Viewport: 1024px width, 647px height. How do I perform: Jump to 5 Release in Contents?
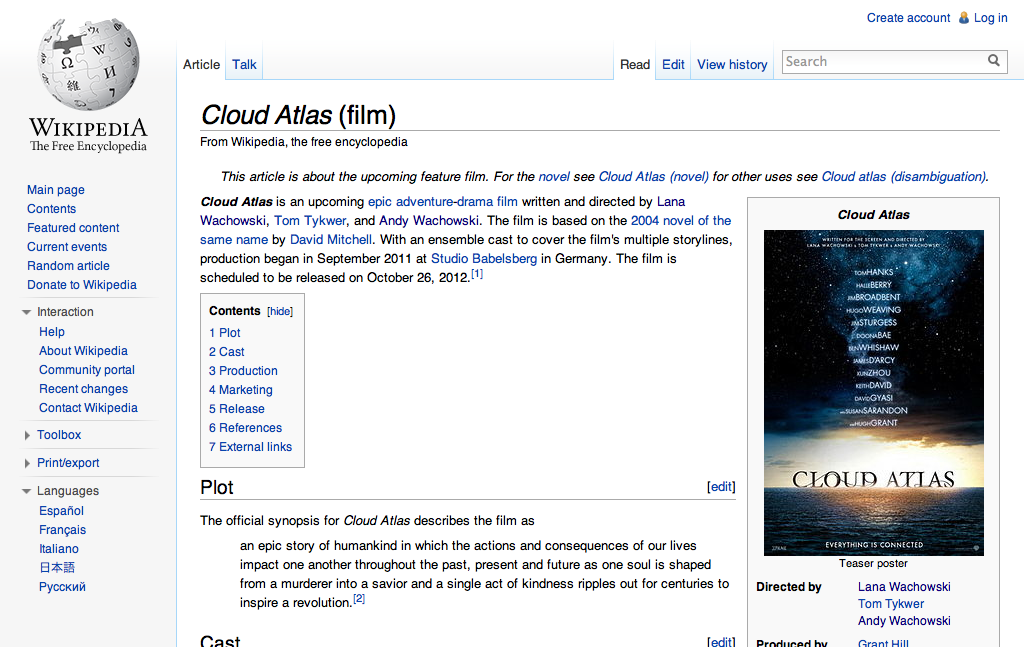(x=237, y=409)
